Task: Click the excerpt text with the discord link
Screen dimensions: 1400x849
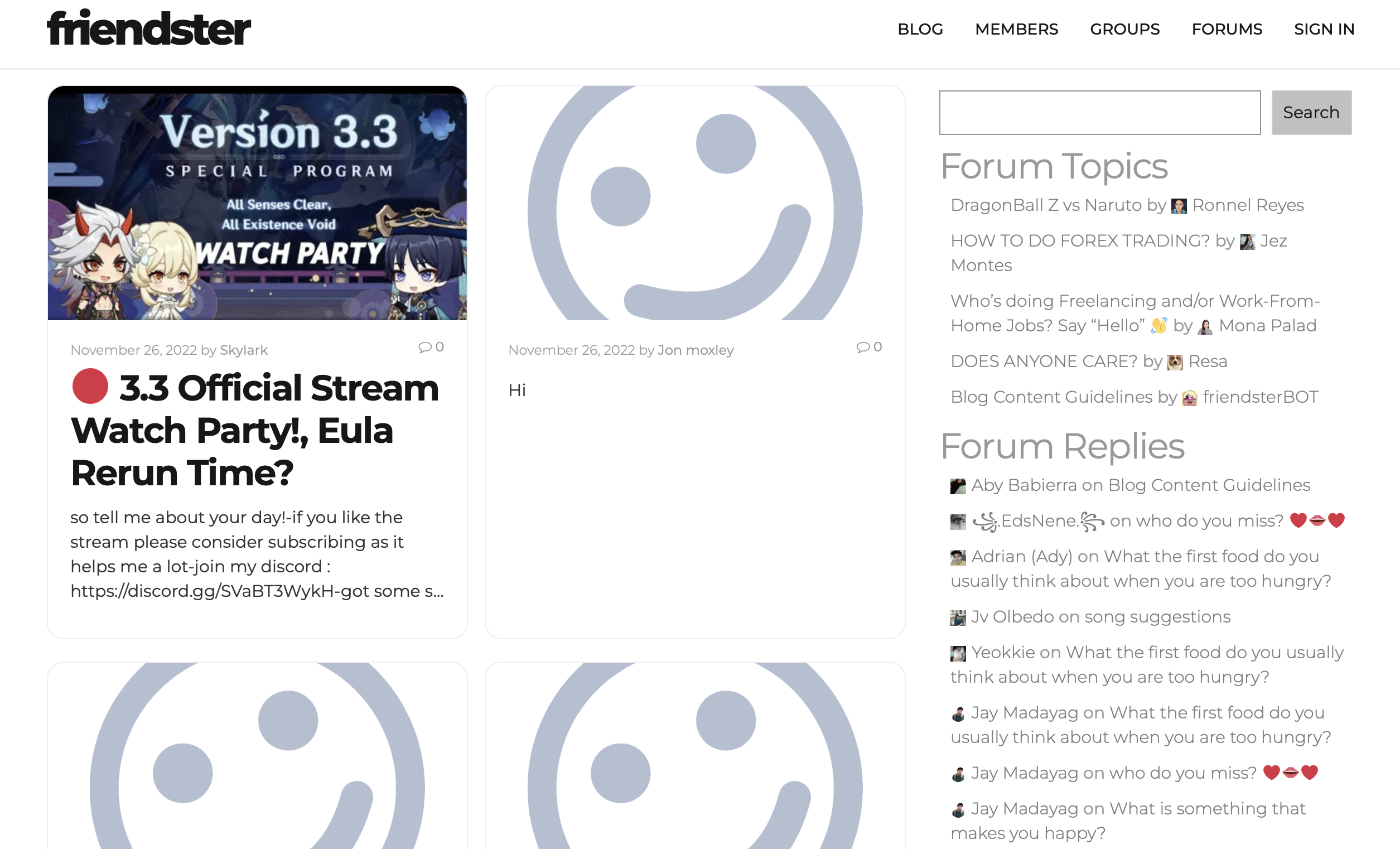Action: tap(257, 554)
